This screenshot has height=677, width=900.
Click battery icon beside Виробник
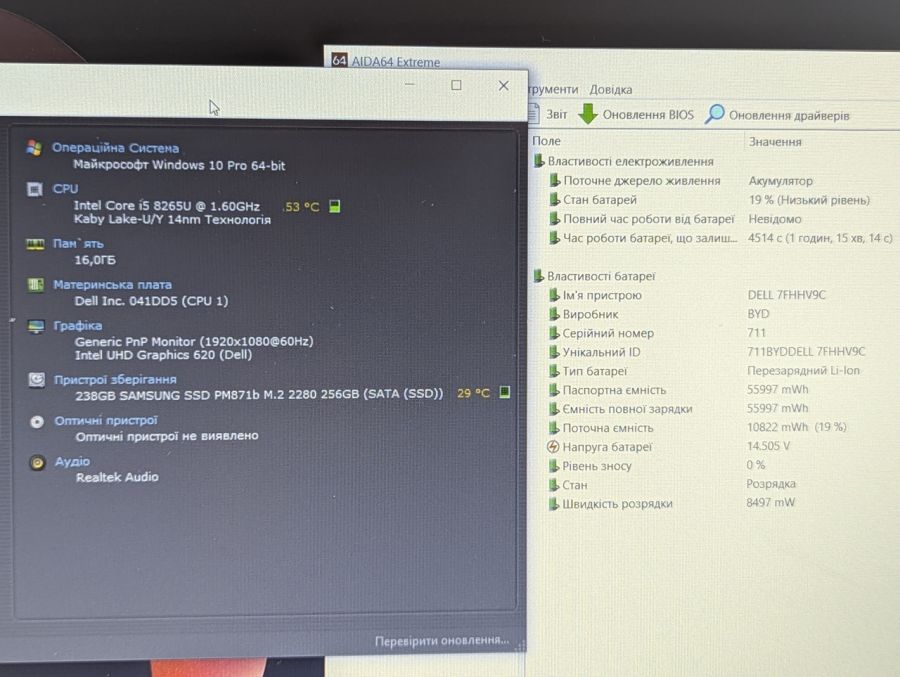pos(554,314)
